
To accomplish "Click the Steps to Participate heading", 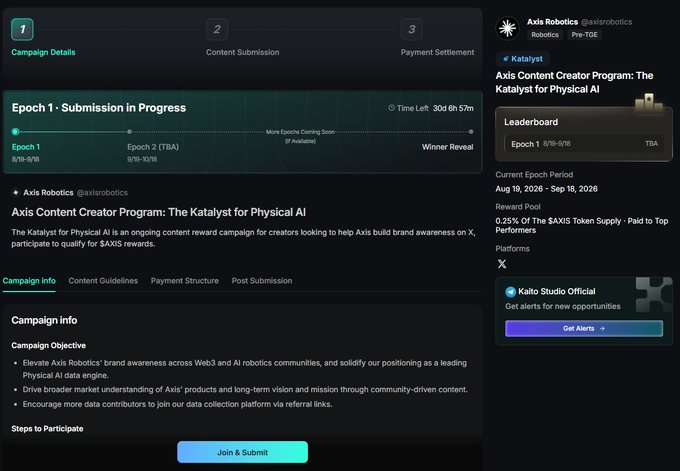I will coord(47,428).
